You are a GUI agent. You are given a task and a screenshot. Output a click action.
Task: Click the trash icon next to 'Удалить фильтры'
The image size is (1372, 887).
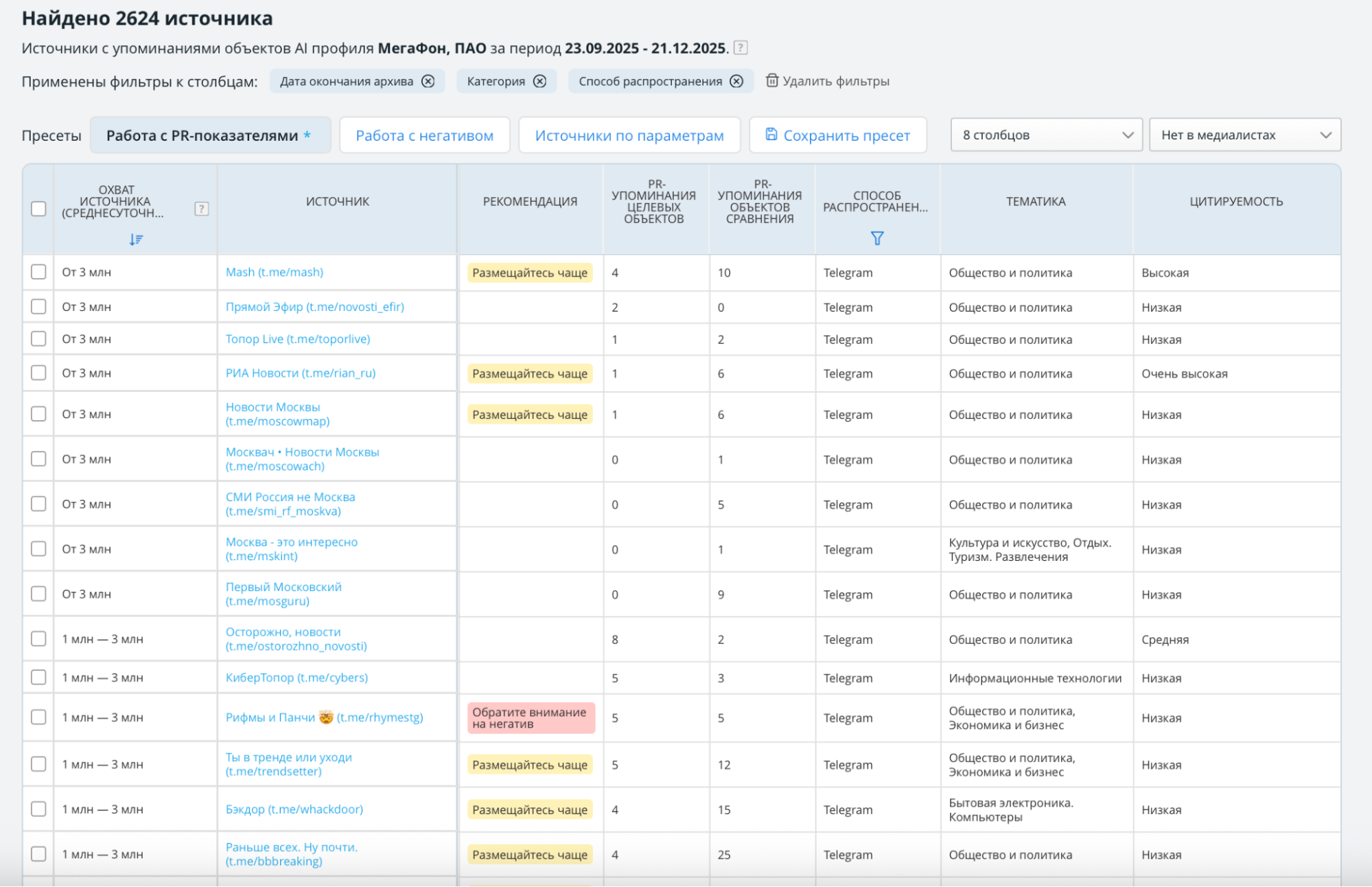click(772, 80)
